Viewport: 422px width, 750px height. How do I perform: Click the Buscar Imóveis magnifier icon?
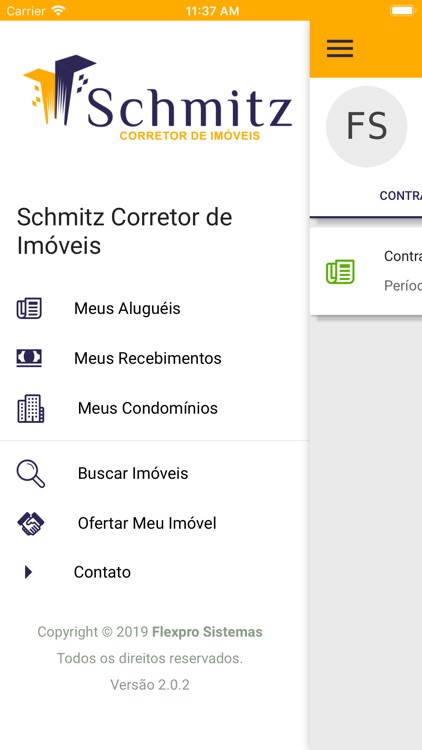pyautogui.click(x=31, y=474)
